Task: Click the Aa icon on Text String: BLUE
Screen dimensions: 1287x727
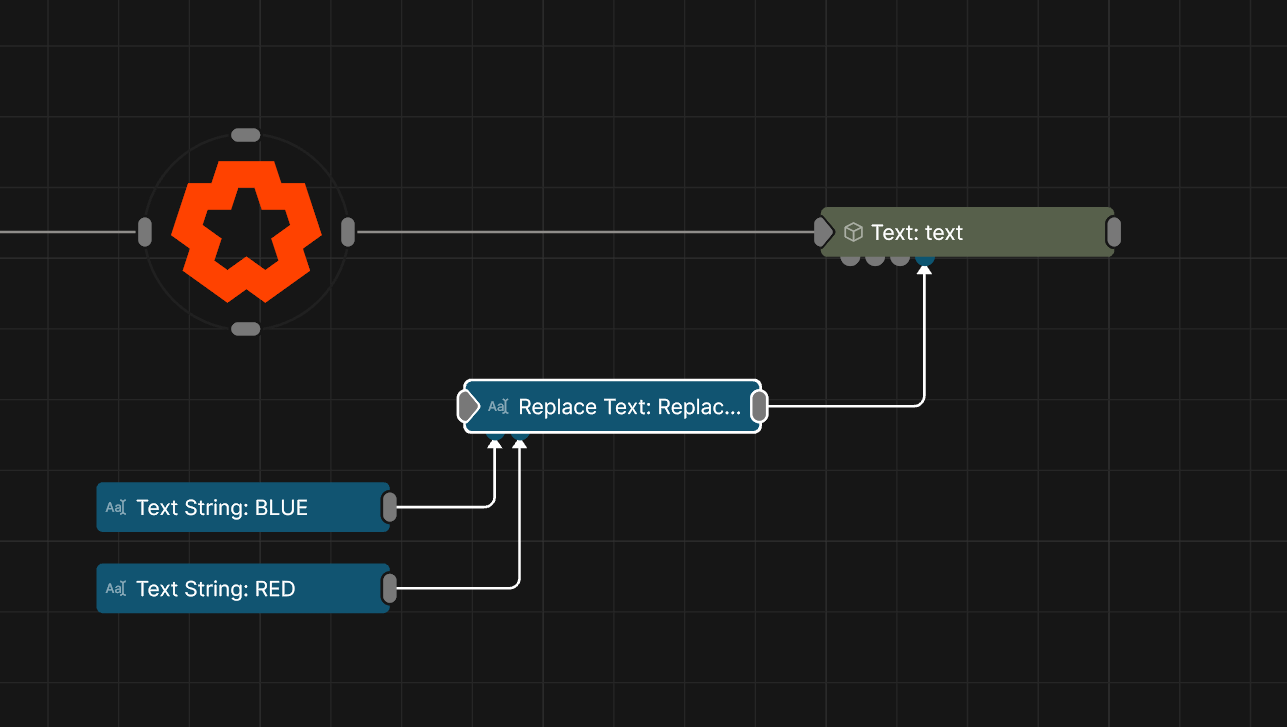Action: pos(116,508)
